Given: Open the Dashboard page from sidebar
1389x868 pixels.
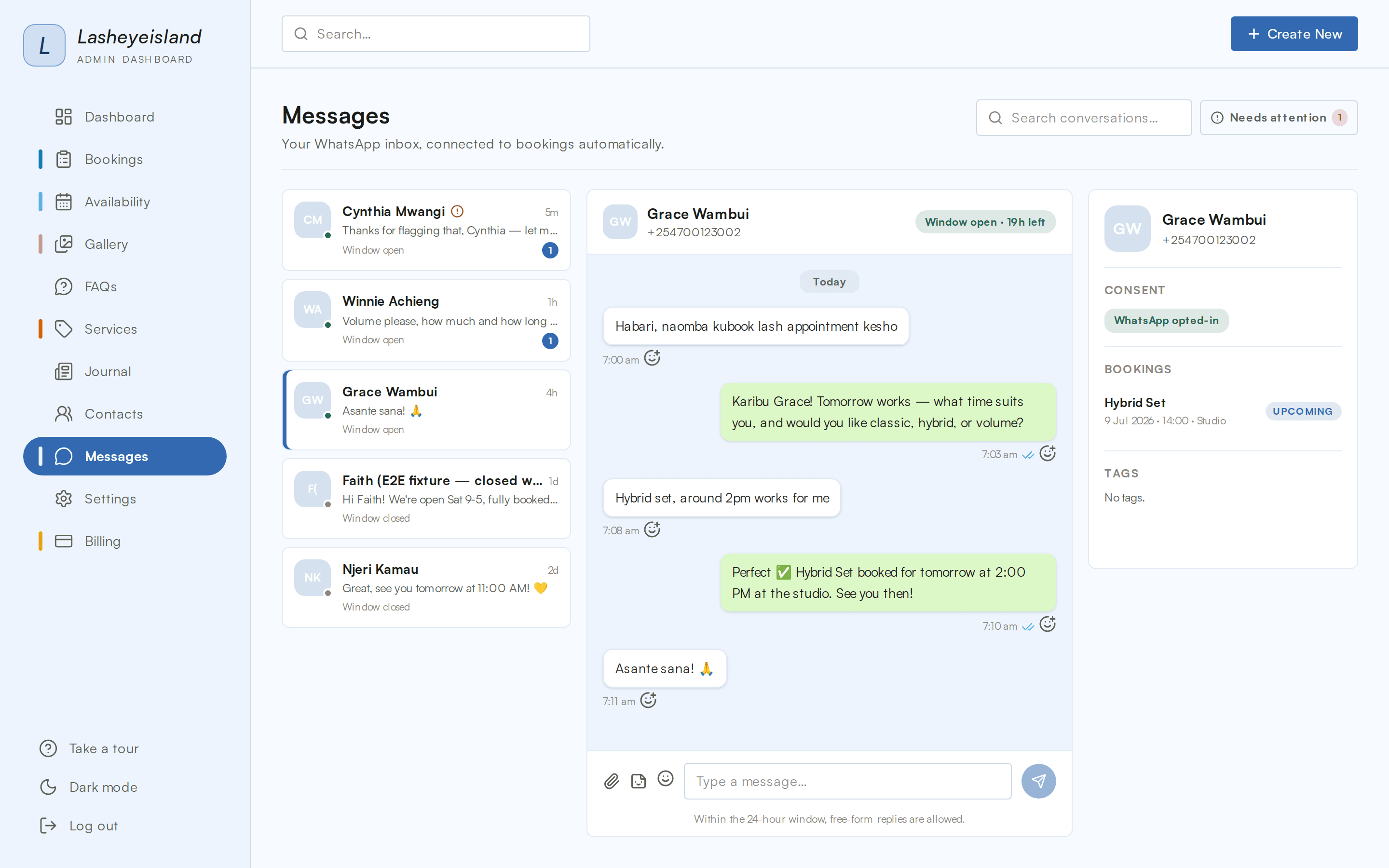Looking at the screenshot, I should pyautogui.click(x=124, y=117).
